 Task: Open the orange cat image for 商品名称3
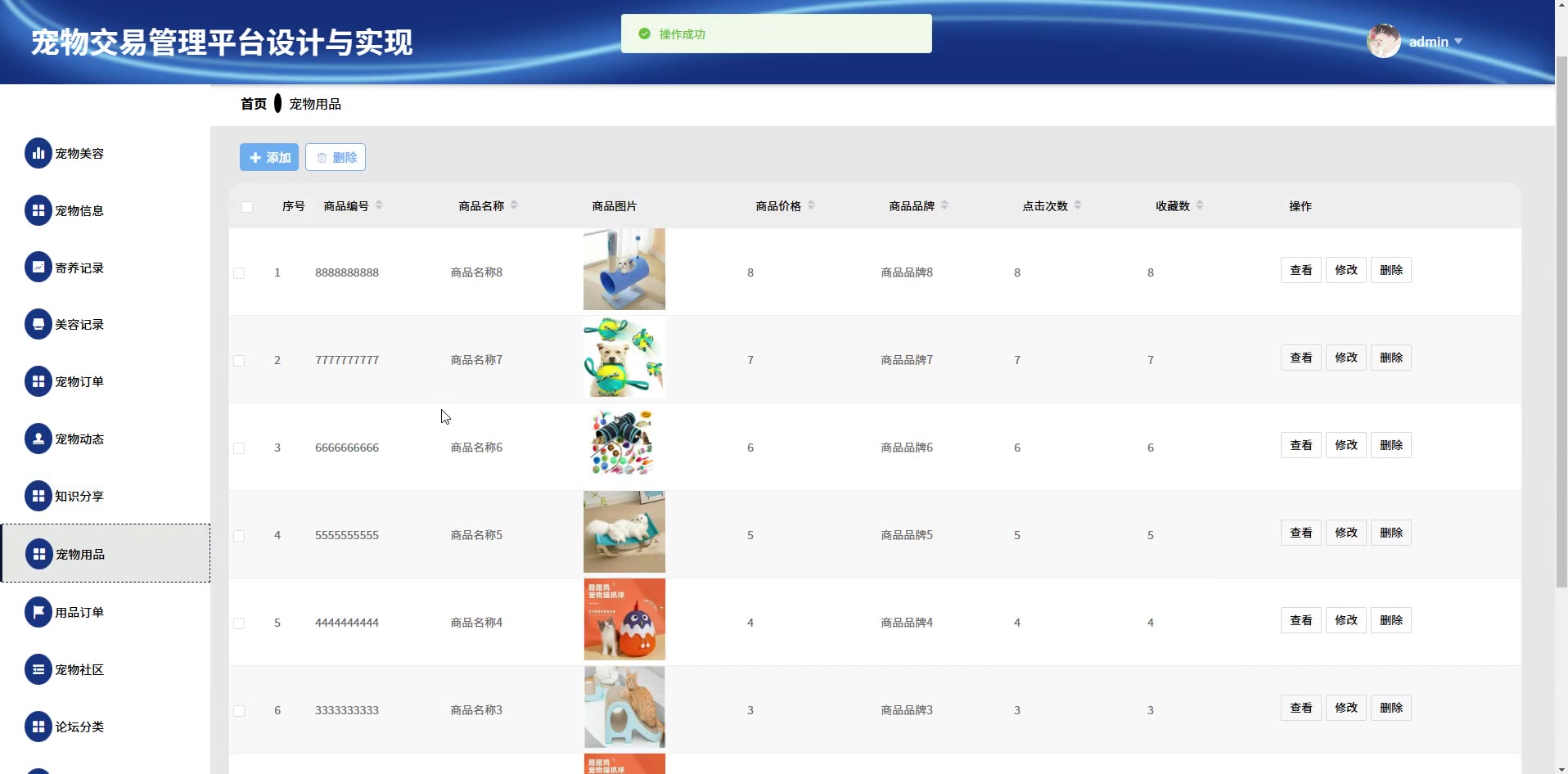coord(624,707)
